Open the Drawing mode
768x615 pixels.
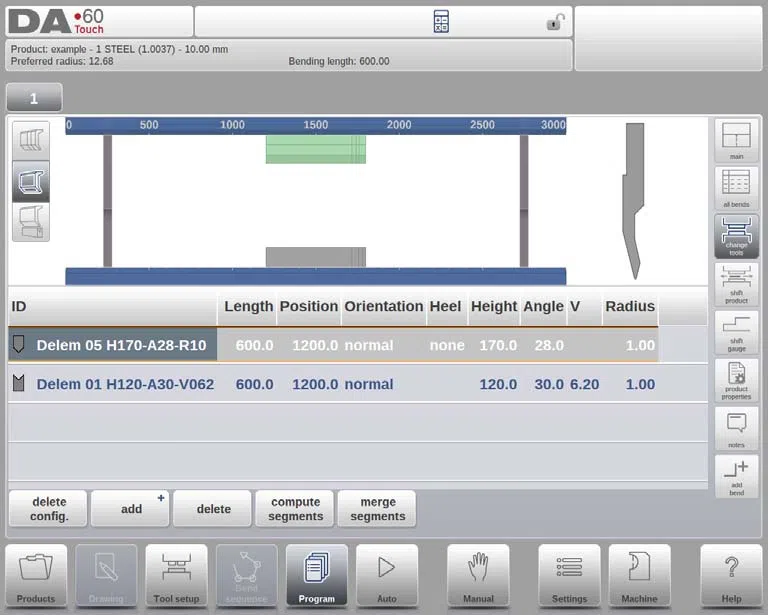click(x=106, y=576)
